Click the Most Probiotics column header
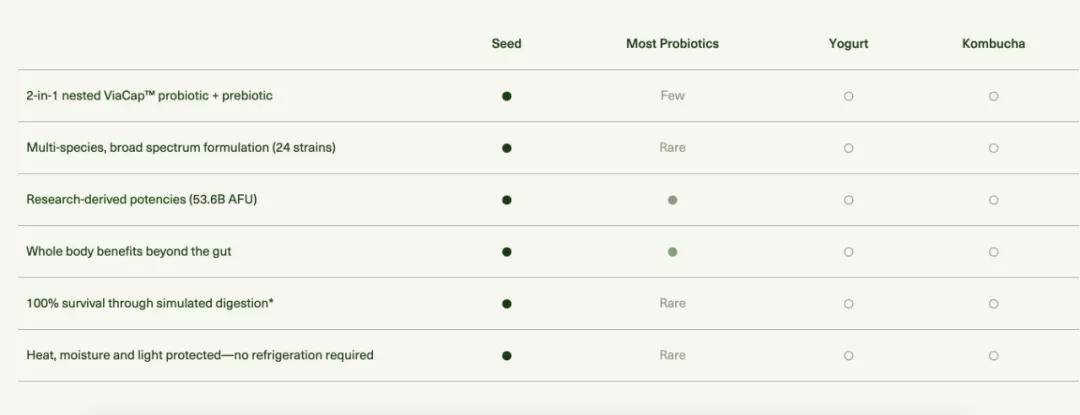Screen dimensions: 1080x415 pos(672,44)
